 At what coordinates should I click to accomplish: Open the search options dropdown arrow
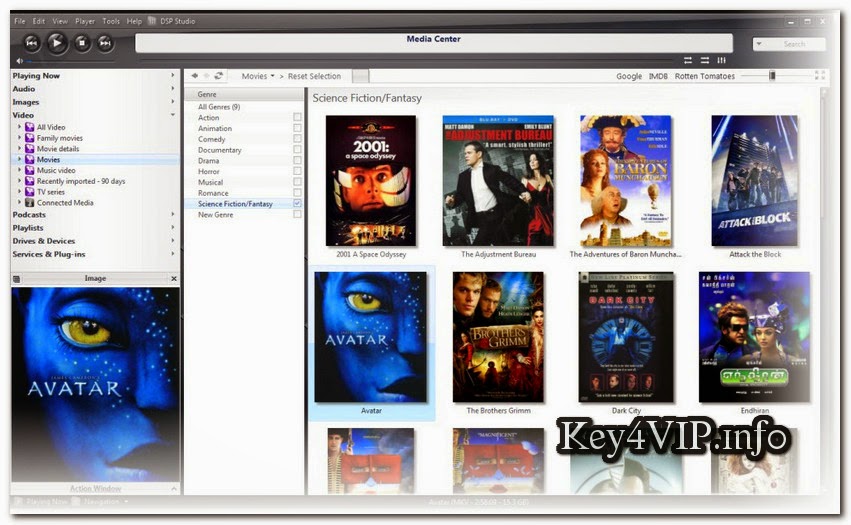(759, 44)
